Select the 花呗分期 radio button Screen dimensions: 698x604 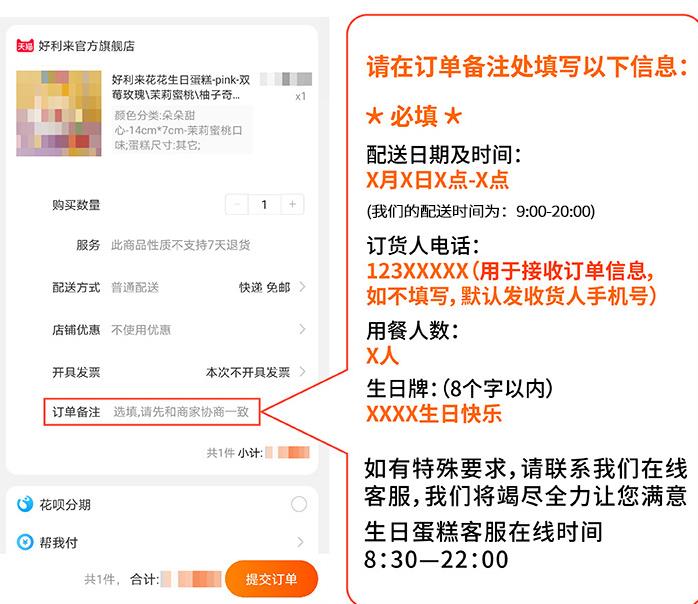tap(299, 504)
